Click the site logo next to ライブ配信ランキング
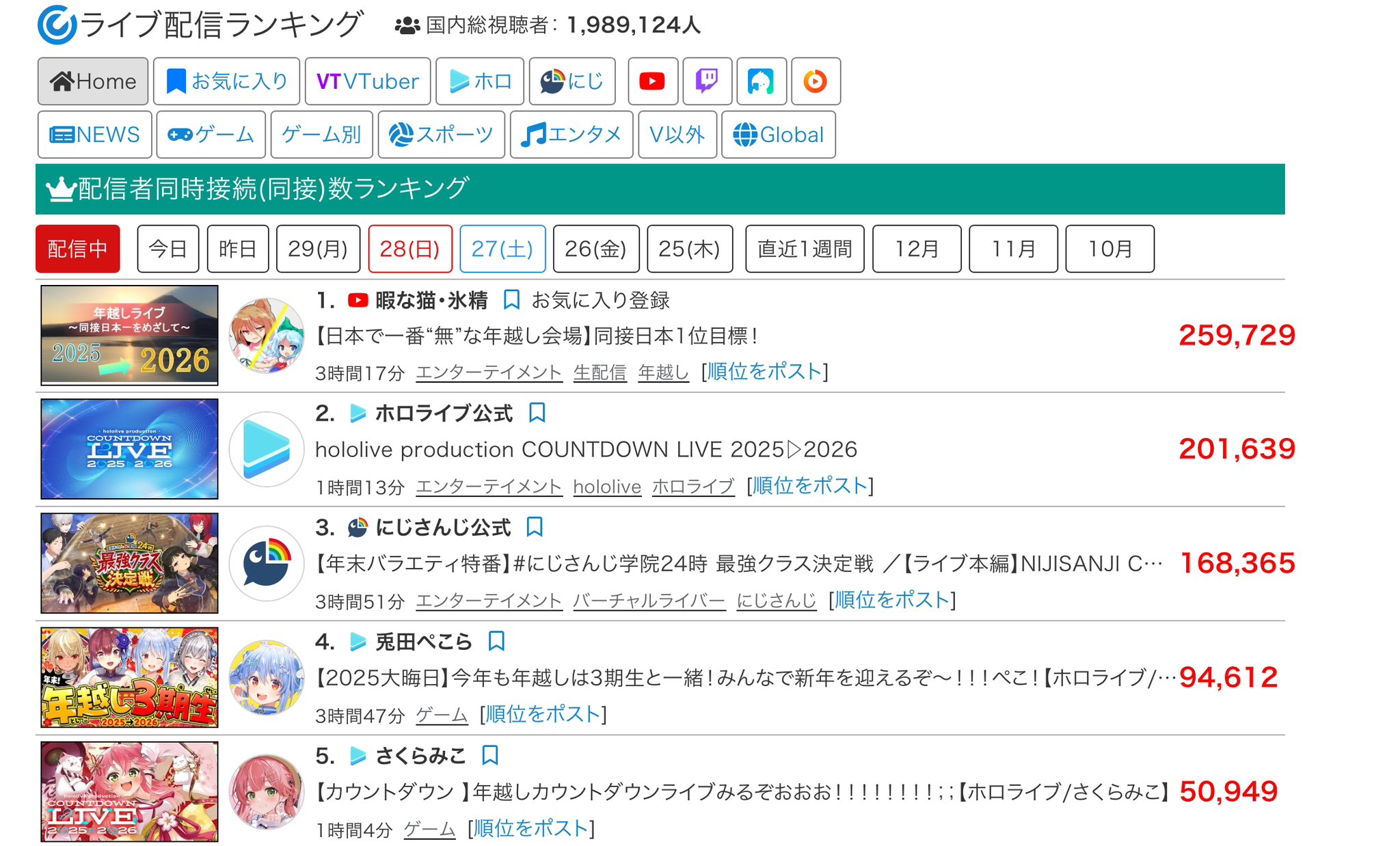The width and height of the screenshot is (1400, 846). point(57,25)
